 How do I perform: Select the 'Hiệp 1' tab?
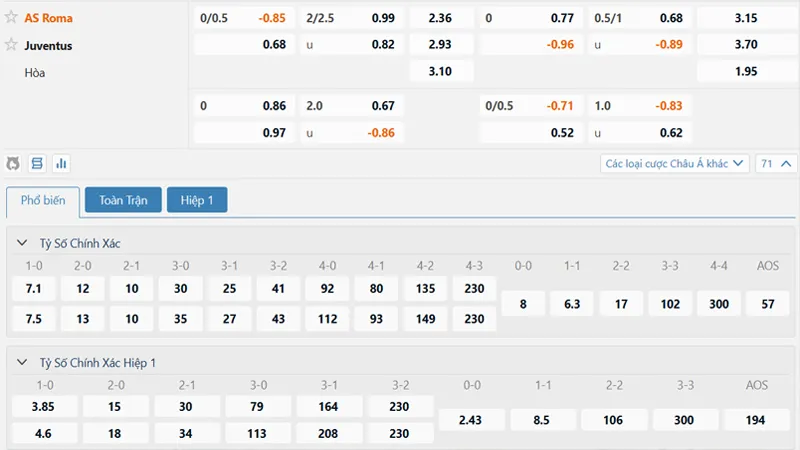point(197,200)
